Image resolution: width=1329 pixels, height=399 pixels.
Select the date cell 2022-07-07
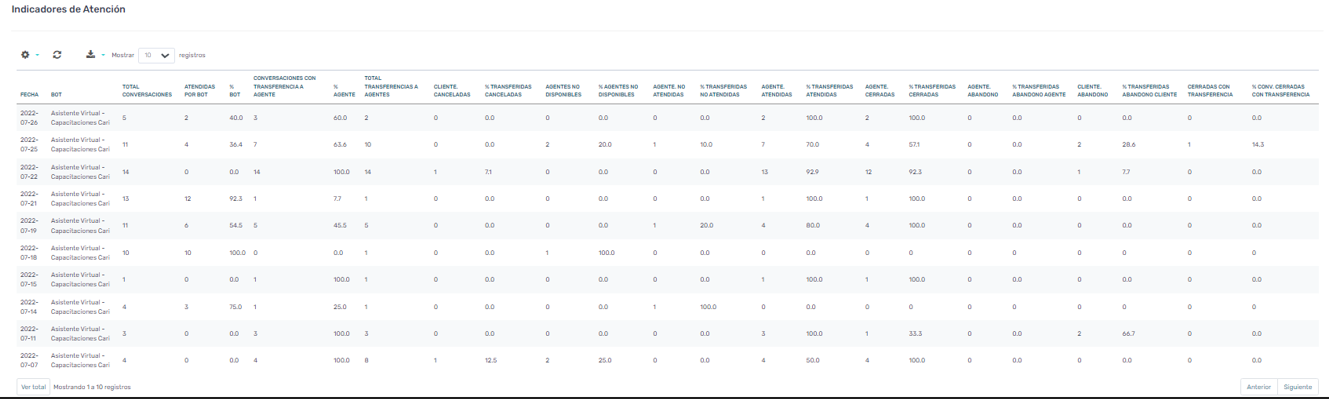29,360
